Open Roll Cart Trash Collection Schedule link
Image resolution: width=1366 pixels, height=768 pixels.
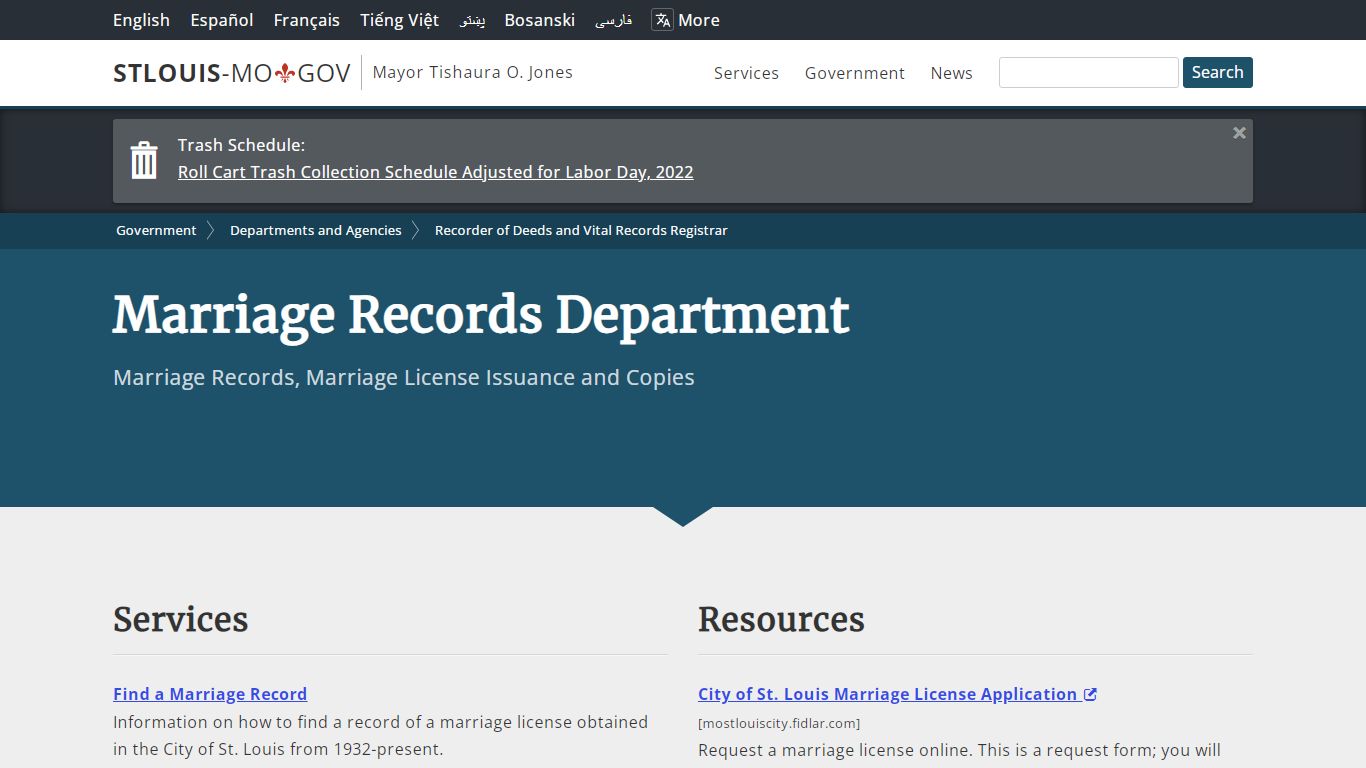(x=436, y=172)
